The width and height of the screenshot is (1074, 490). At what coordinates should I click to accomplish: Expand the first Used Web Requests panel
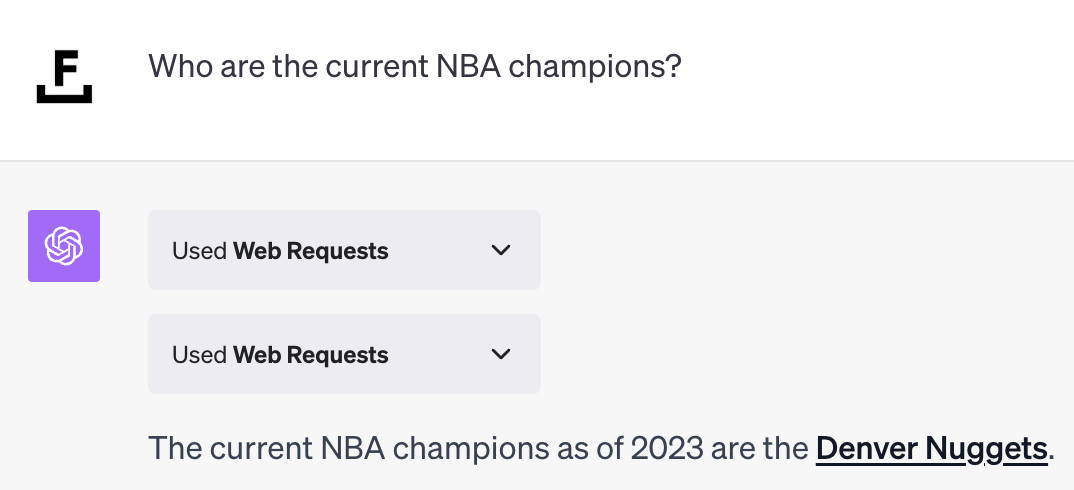[344, 250]
